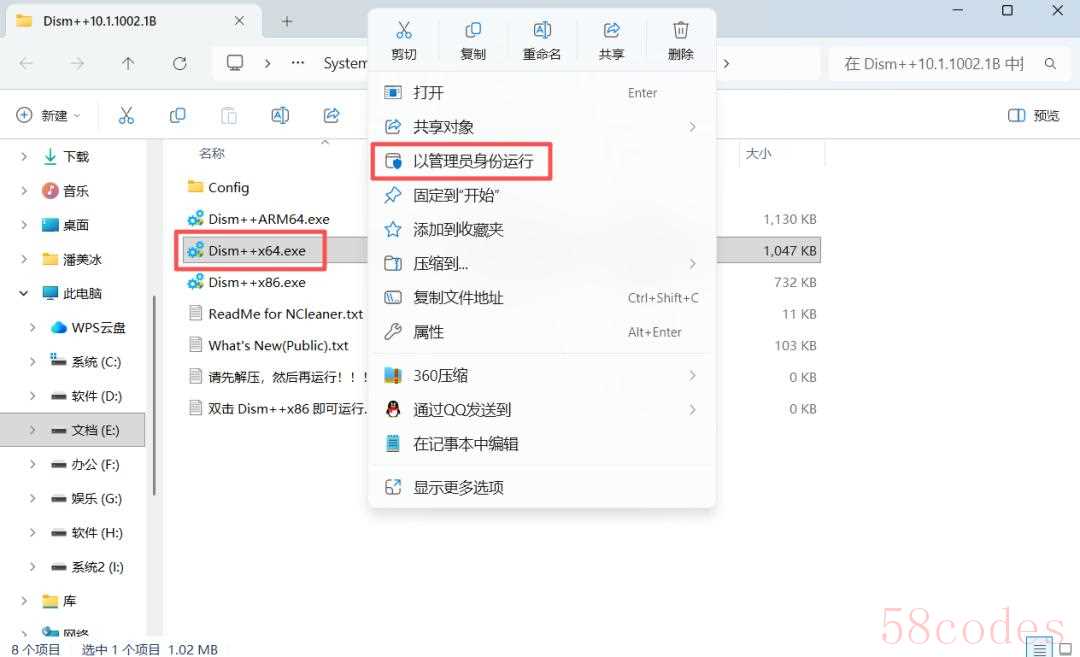The width and height of the screenshot is (1080, 657).
Task: Expand arrow beside 共享对象
Action: click(692, 127)
